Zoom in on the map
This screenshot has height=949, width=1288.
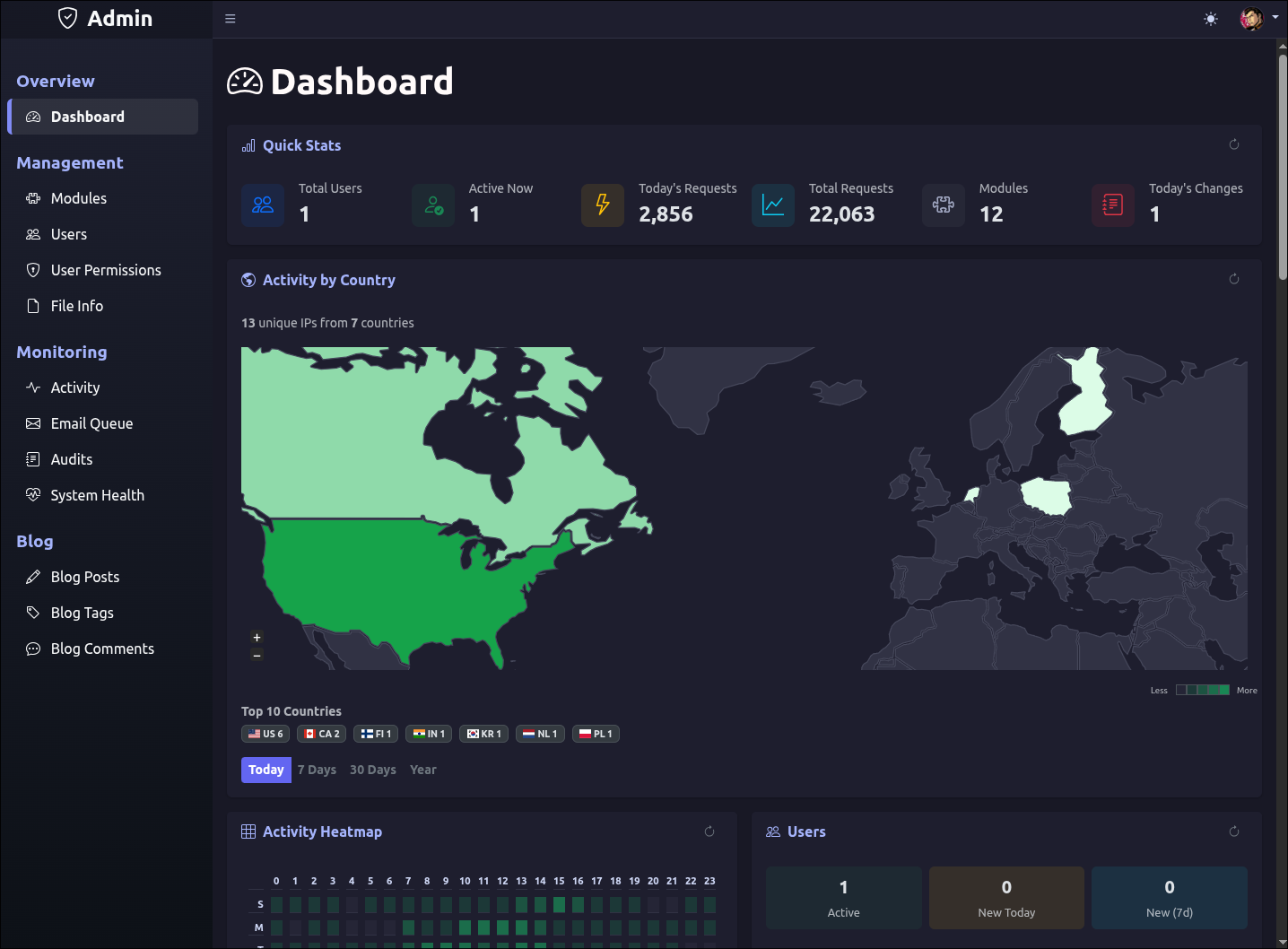(x=257, y=638)
